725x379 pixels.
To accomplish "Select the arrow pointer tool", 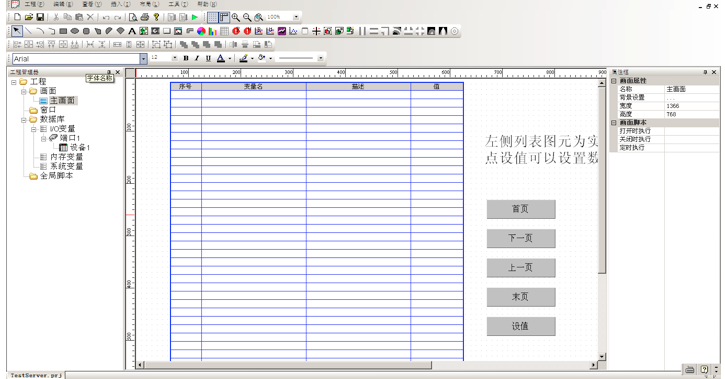I will 17,31.
